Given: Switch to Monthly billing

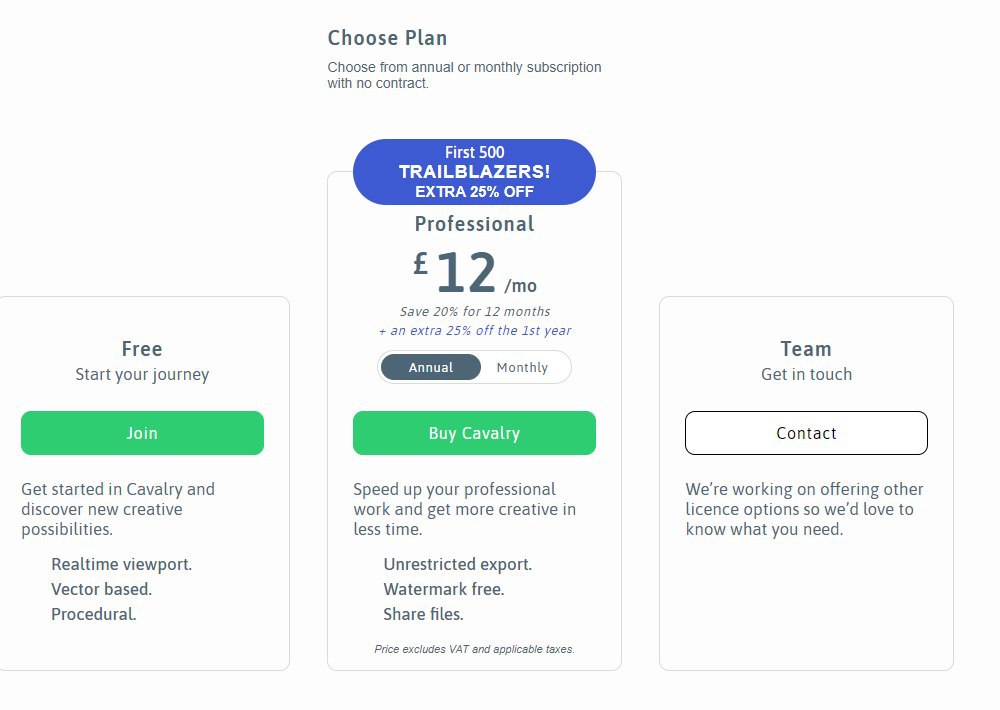Looking at the screenshot, I should tap(522, 367).
